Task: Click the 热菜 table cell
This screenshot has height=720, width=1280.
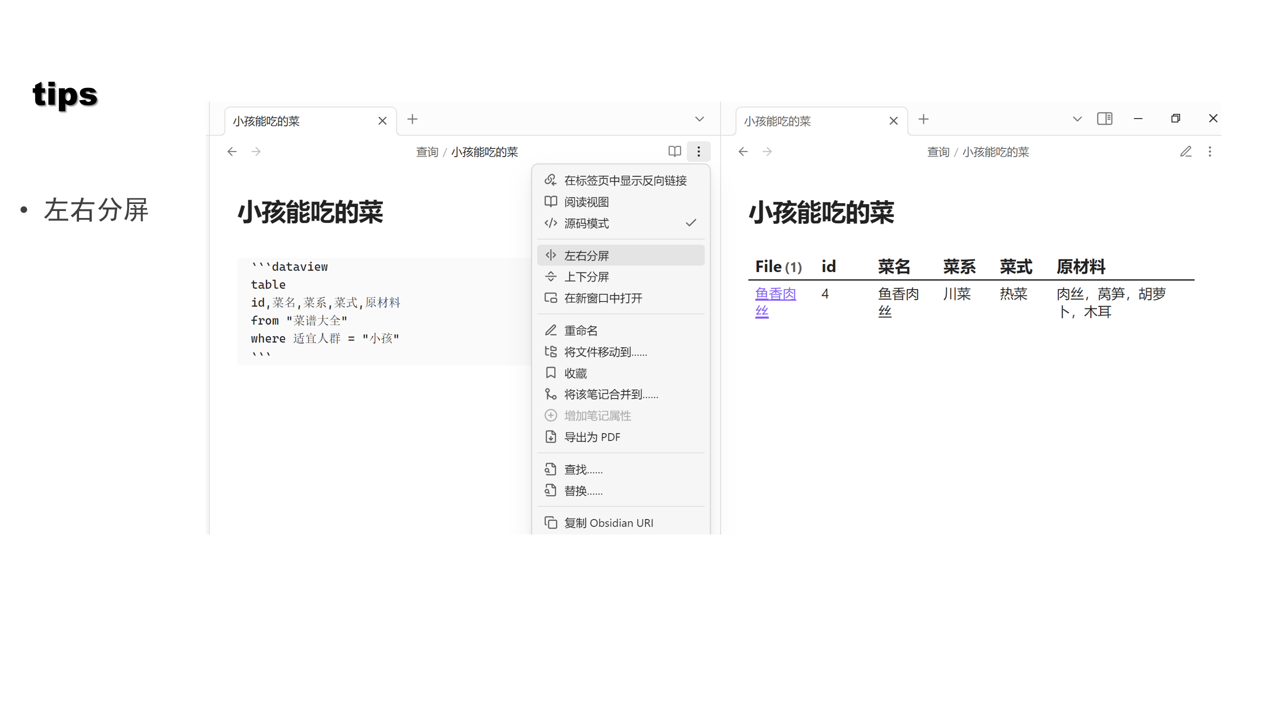Action: coord(1014,294)
